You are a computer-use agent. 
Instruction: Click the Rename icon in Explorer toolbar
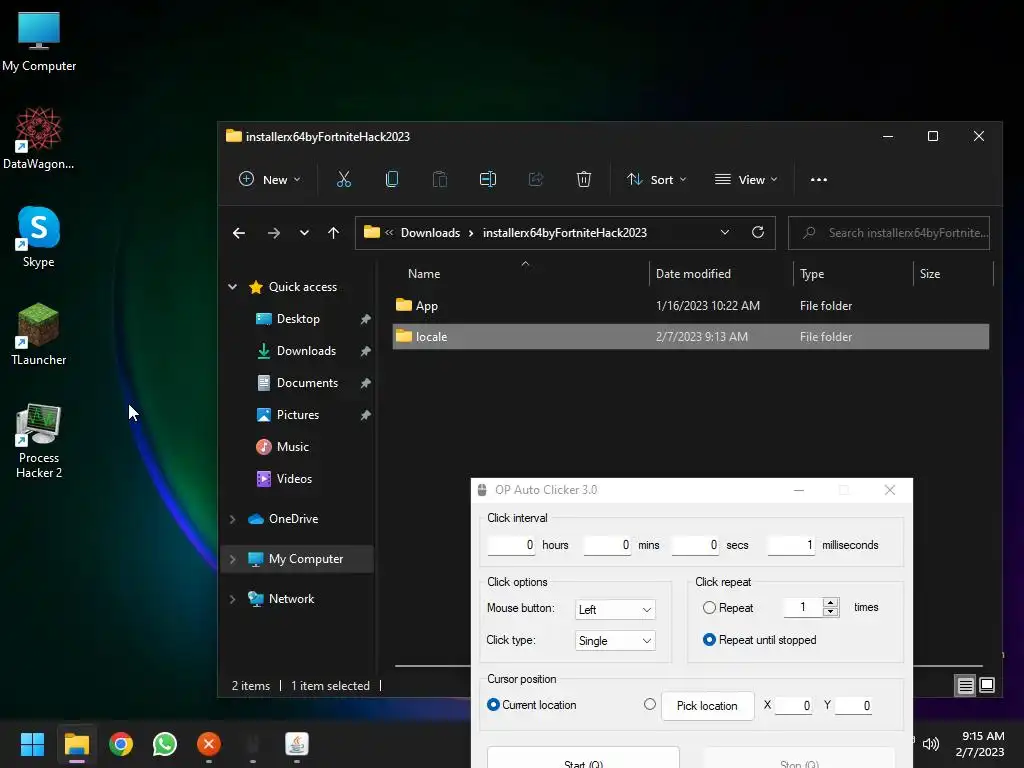[x=488, y=180]
